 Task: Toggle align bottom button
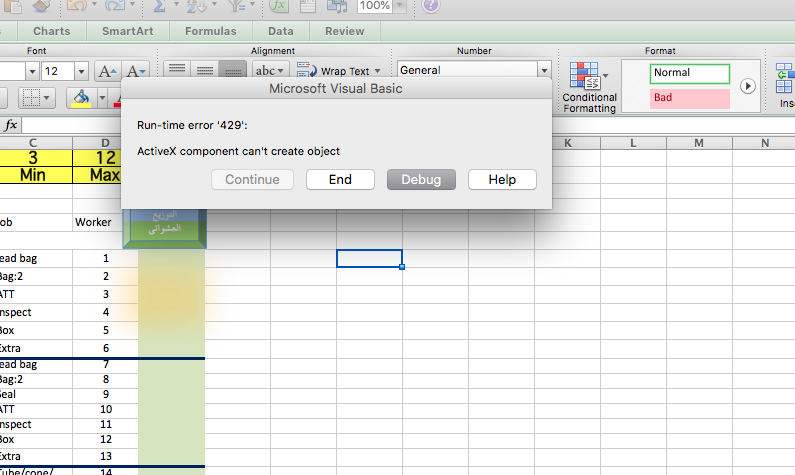click(233, 70)
